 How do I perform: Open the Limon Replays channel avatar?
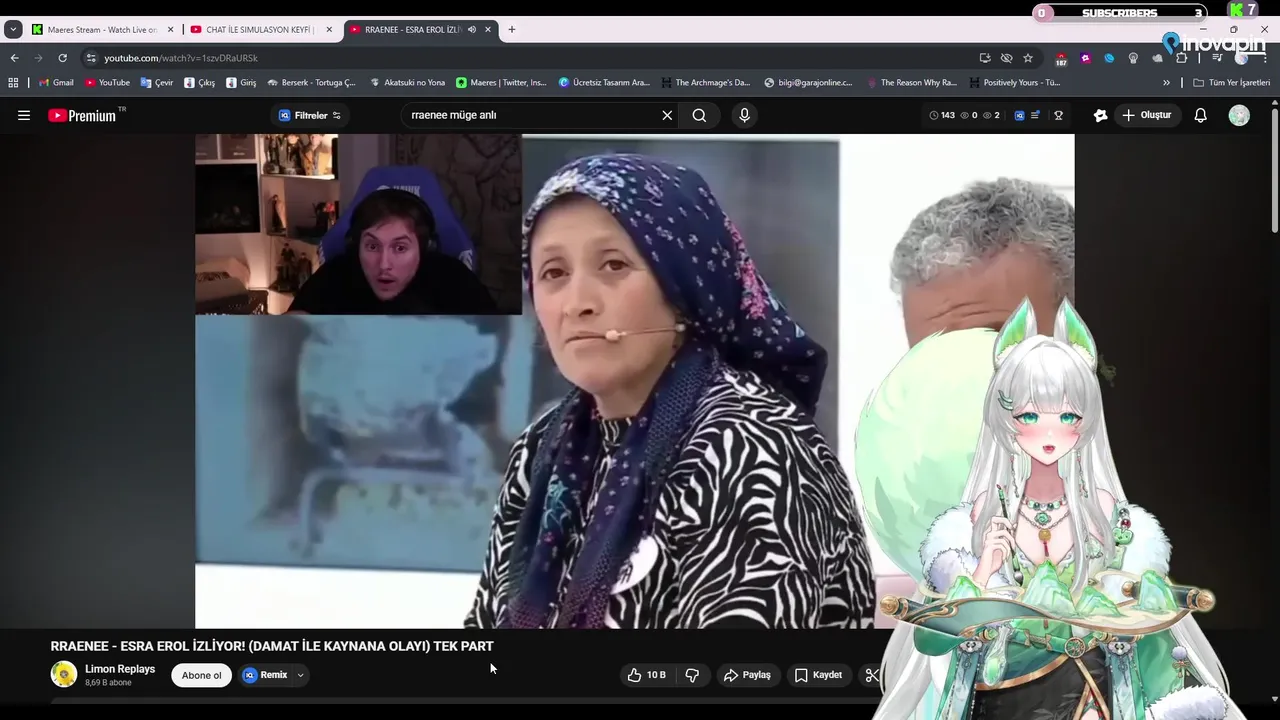64,674
